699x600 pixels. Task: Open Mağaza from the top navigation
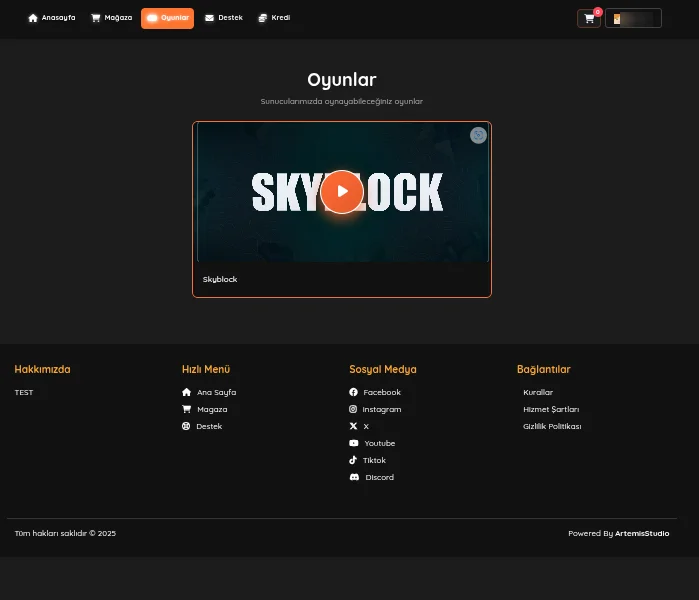(x=111, y=18)
